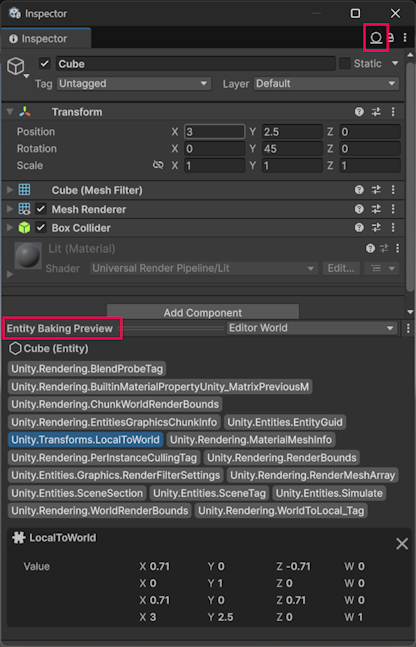Viewport: 416px width, 647px height.
Task: Click the Box Collider green cube icon
Action: pos(24,228)
